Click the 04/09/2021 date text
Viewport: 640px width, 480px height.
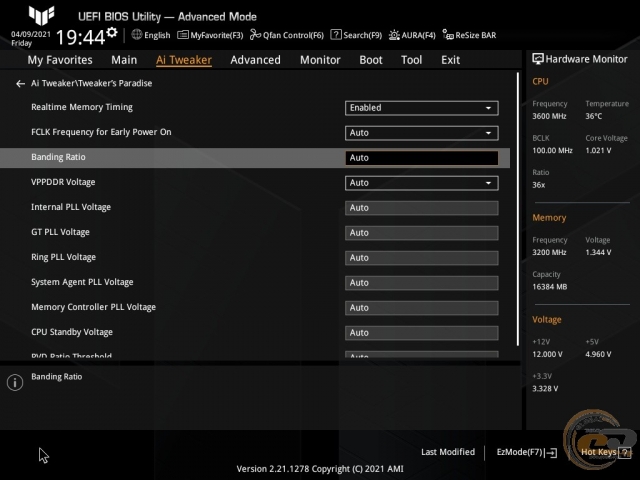31,34
